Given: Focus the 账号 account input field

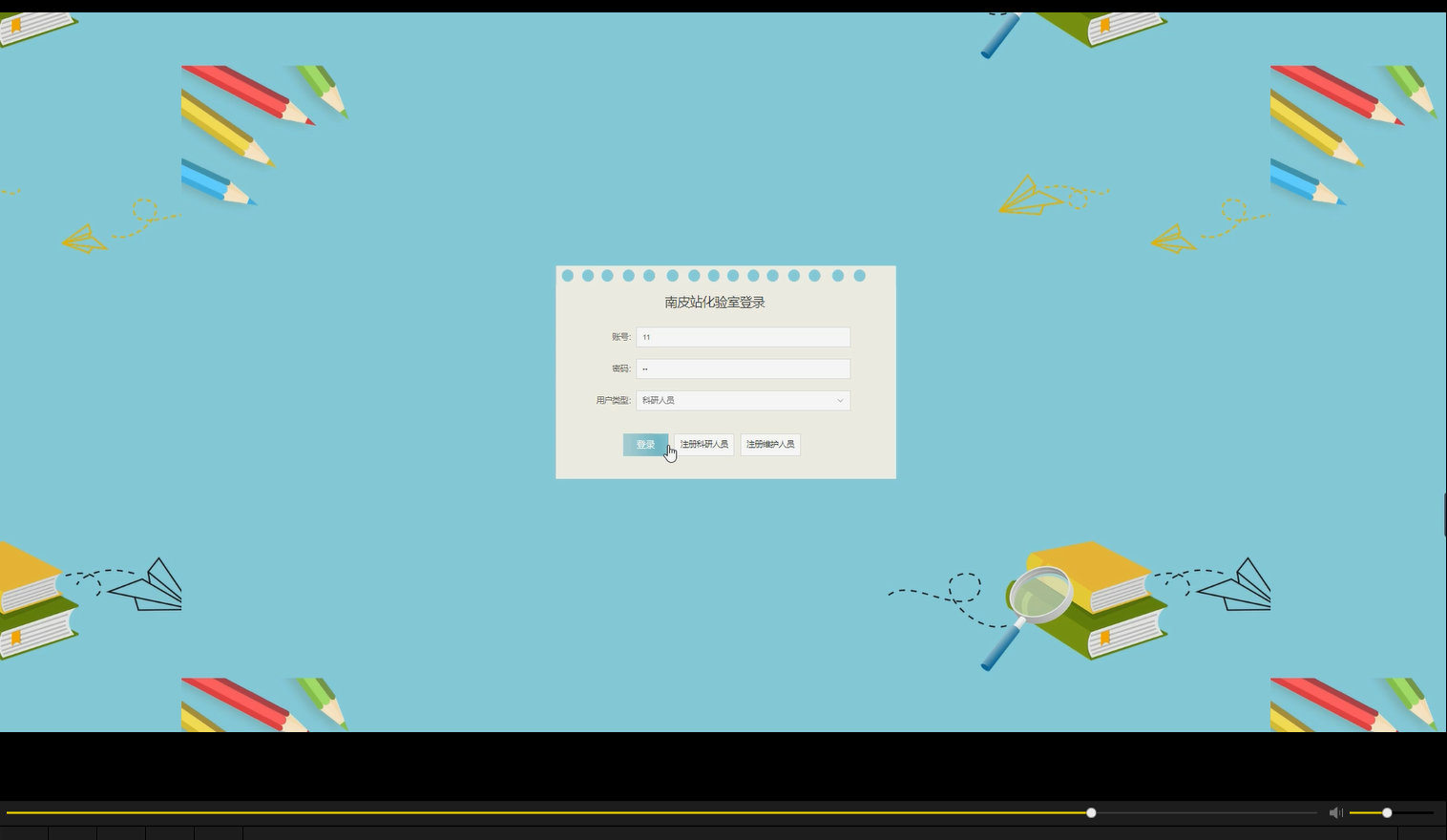Looking at the screenshot, I should 744,337.
